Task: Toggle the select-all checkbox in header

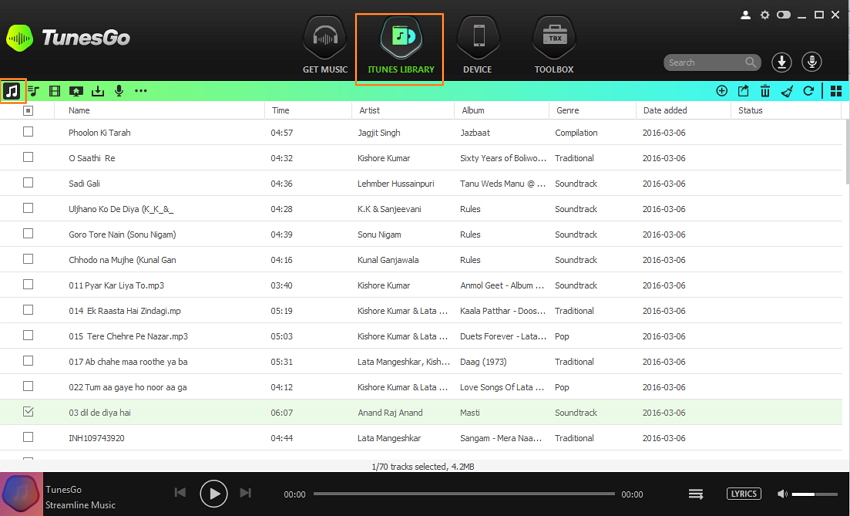Action: click(x=28, y=111)
